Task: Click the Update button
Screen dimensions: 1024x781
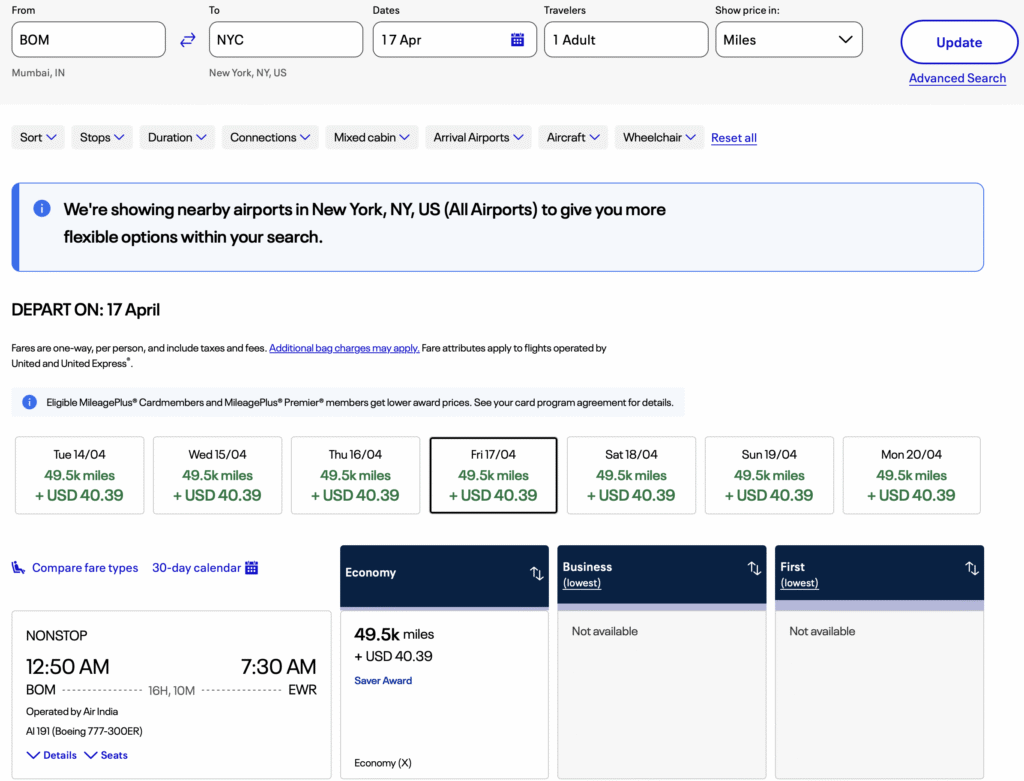Action: click(958, 42)
